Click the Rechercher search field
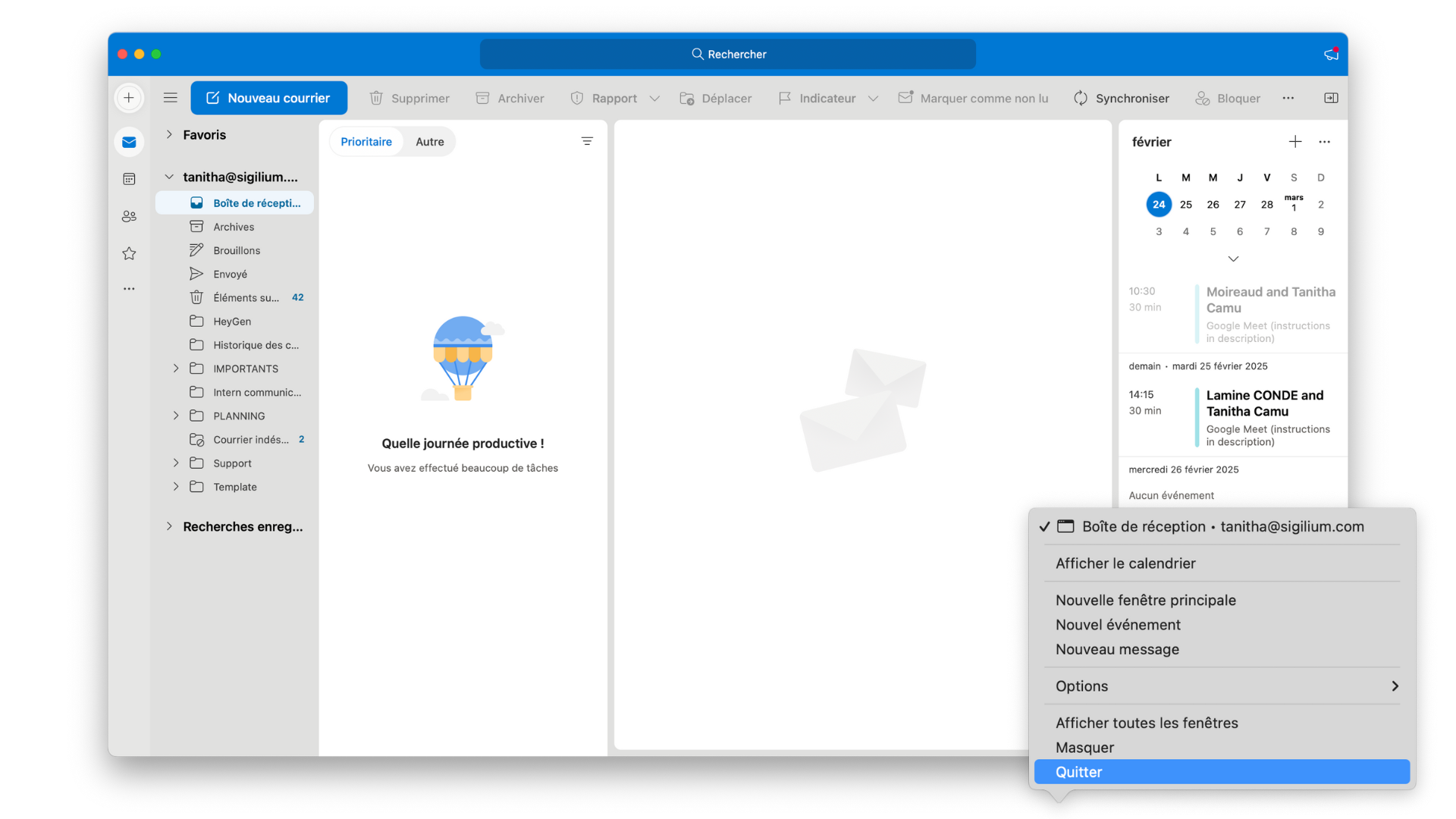The width and height of the screenshot is (1456, 819). coord(728,54)
